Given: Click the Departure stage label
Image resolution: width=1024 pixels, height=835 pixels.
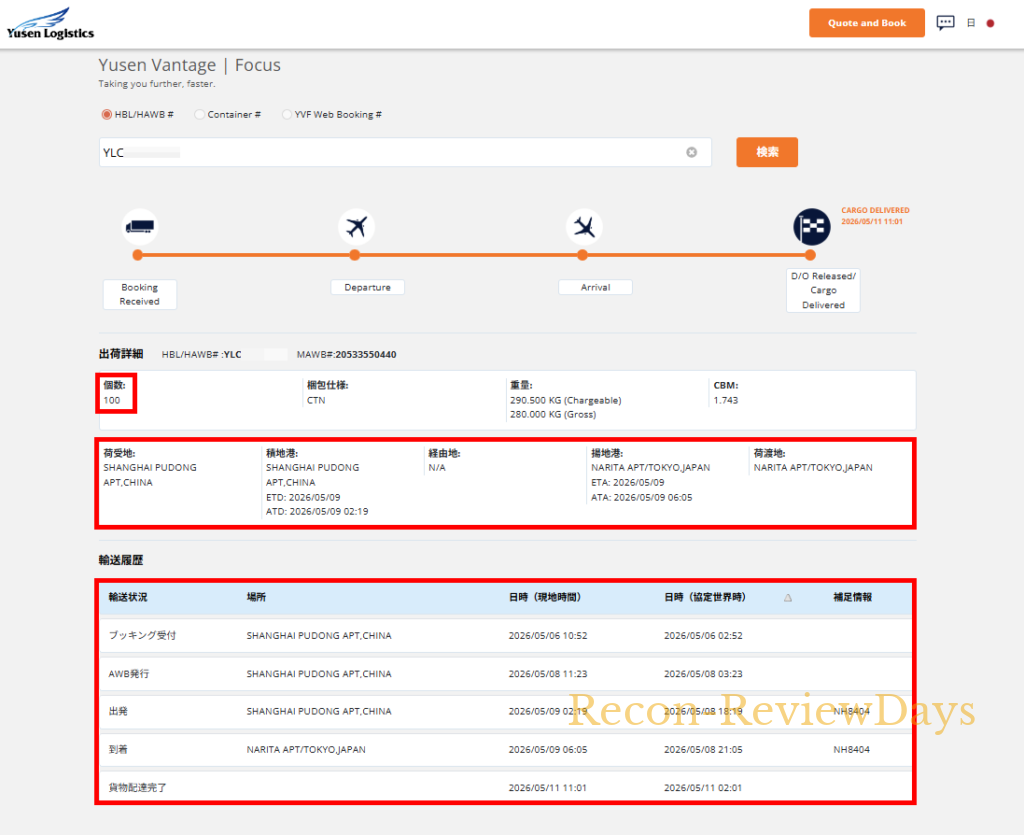Looking at the screenshot, I should point(368,287).
